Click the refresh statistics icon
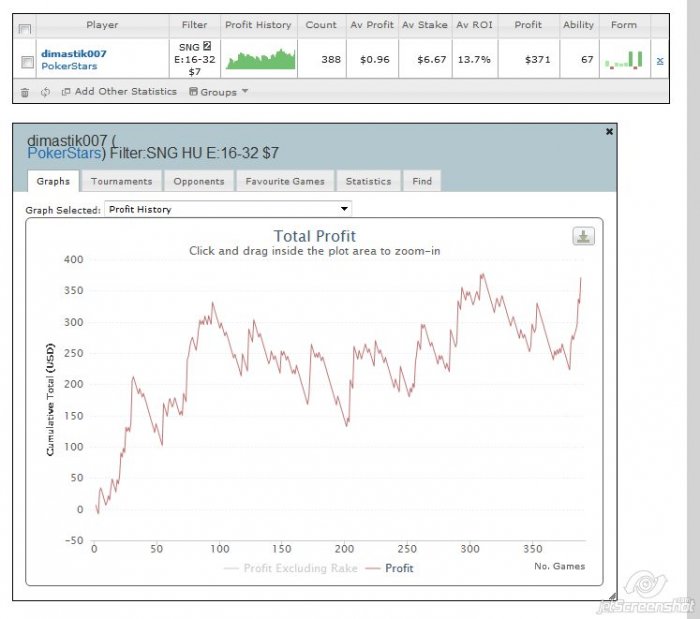Viewport: 700px width, 619px height. [x=45, y=92]
